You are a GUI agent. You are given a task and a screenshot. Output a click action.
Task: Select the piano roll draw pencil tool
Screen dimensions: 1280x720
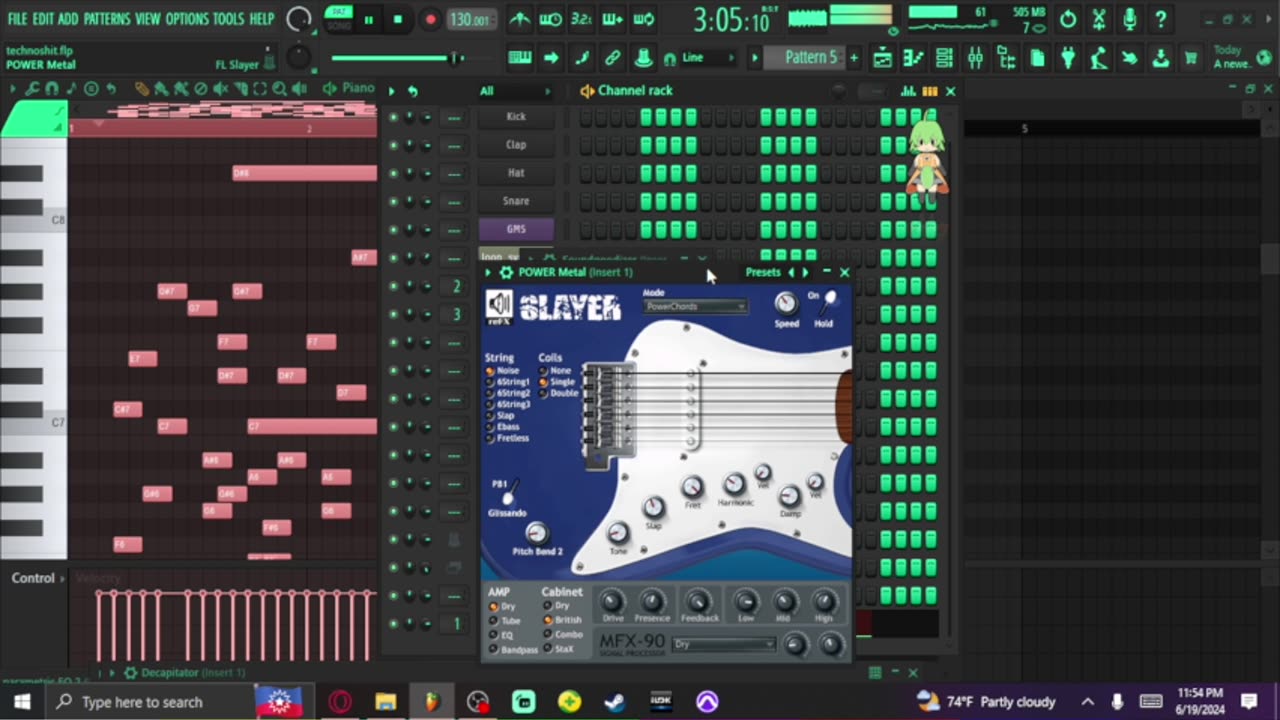[x=142, y=89]
